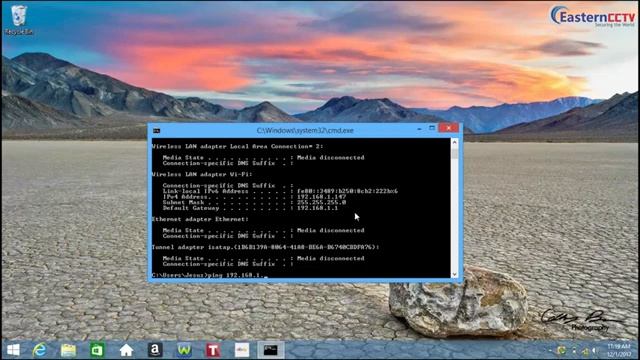Viewport: 640px width, 360px height.
Task: Open File Explorer from the taskbar
Action: (68, 350)
